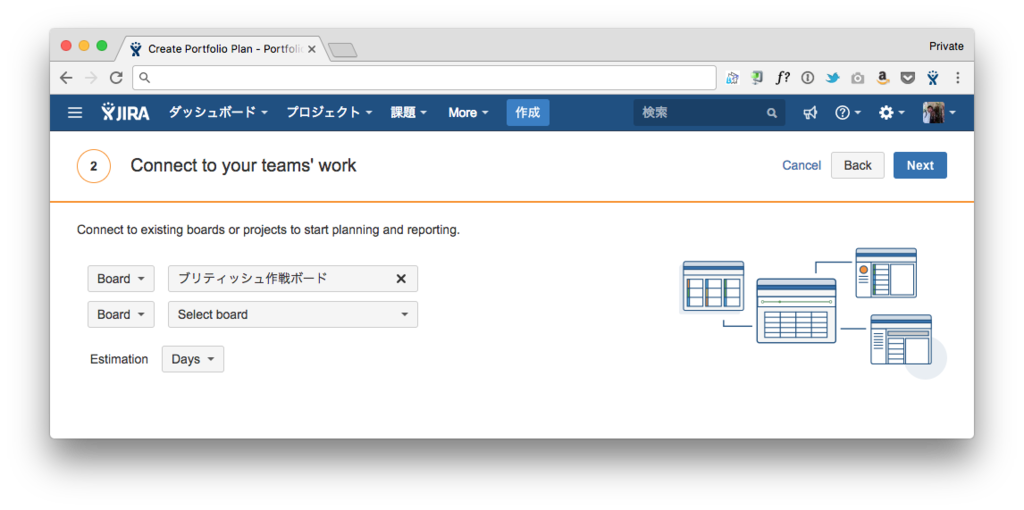
Task: Expand the Select board dropdown
Action: pyautogui.click(x=293, y=315)
